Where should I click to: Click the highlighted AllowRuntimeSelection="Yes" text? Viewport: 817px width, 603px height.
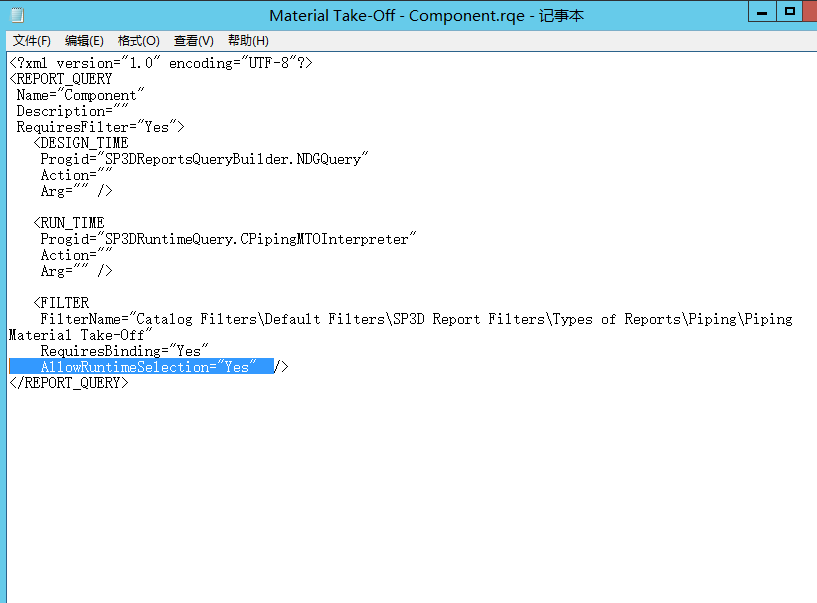click(x=148, y=367)
